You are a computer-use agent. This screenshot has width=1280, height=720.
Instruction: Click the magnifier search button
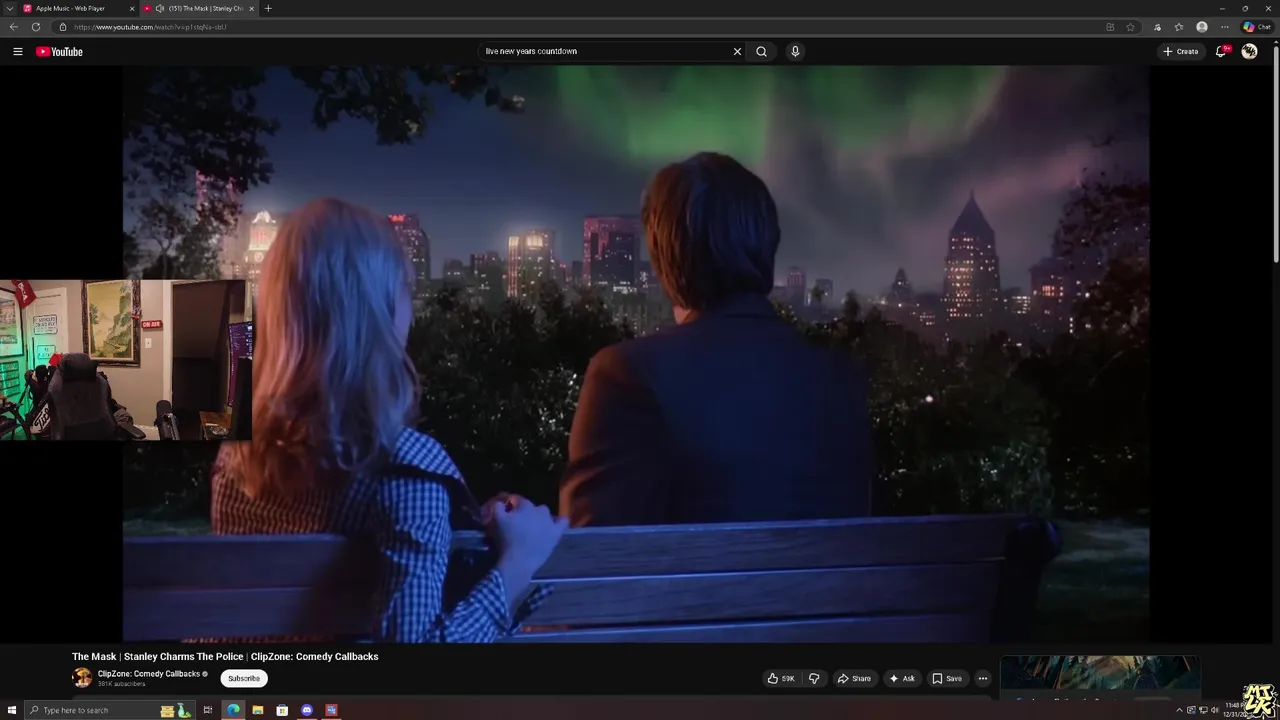[x=761, y=51]
